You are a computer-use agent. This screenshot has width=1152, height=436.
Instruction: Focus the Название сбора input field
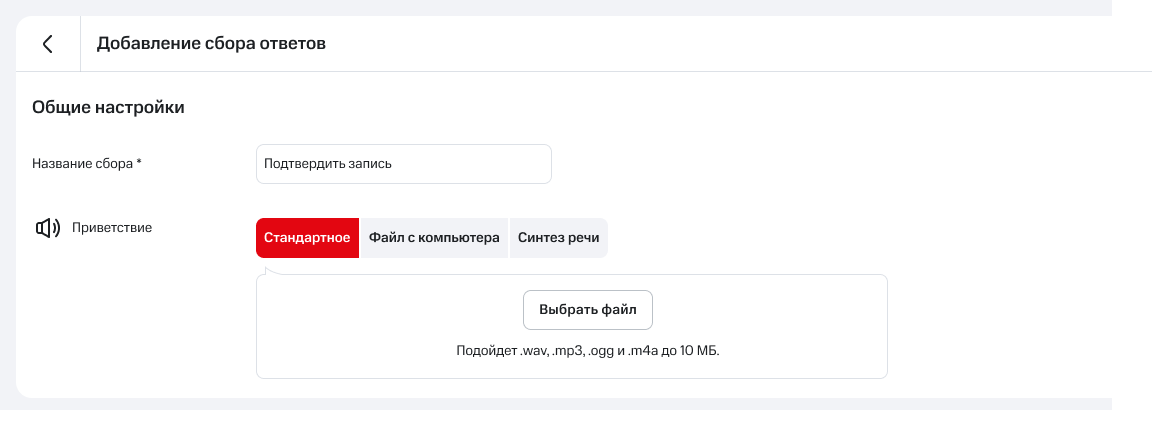480,164
